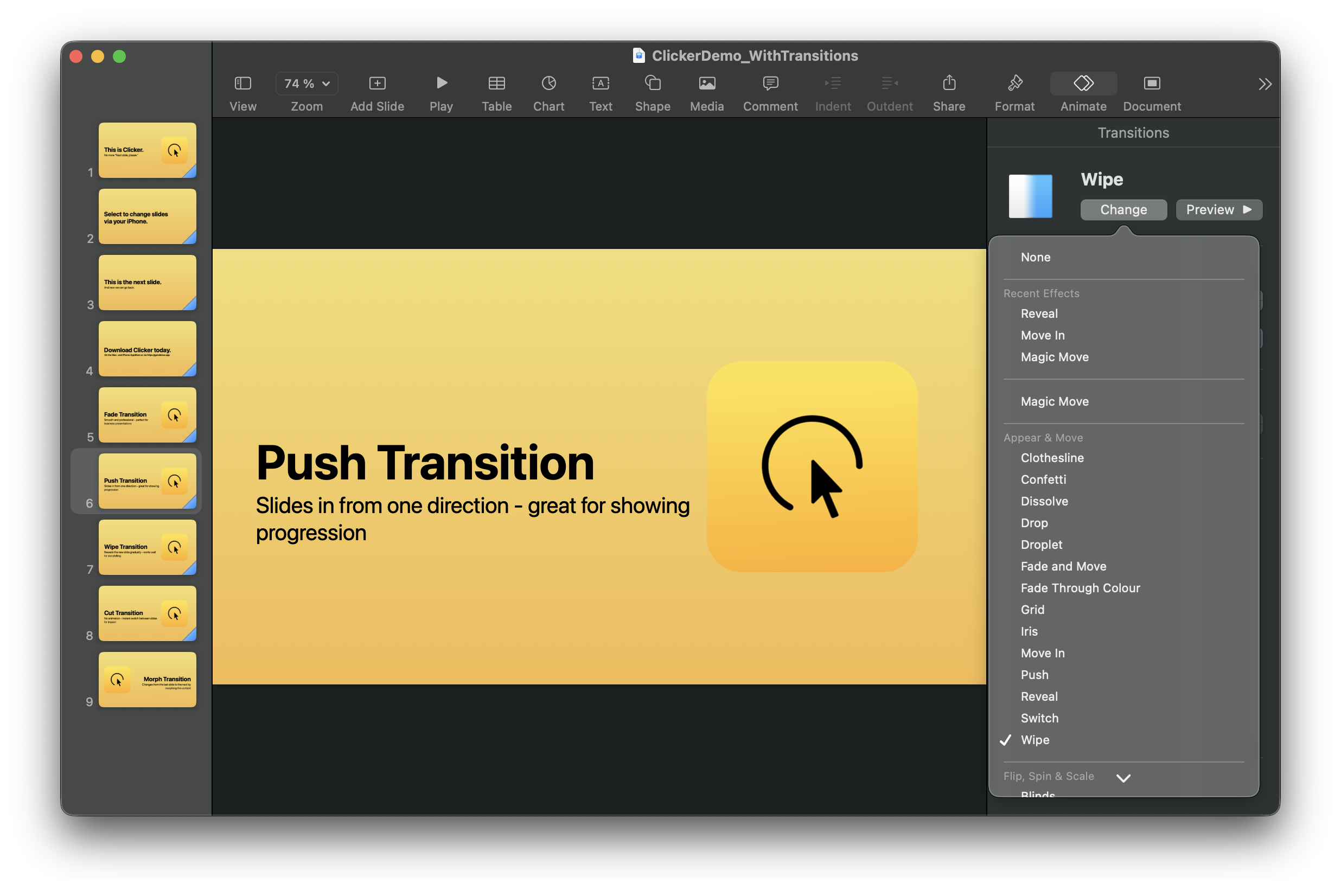Viewport: 1341px width, 896px height.
Task: Open the Format inspector
Action: [x=1014, y=92]
